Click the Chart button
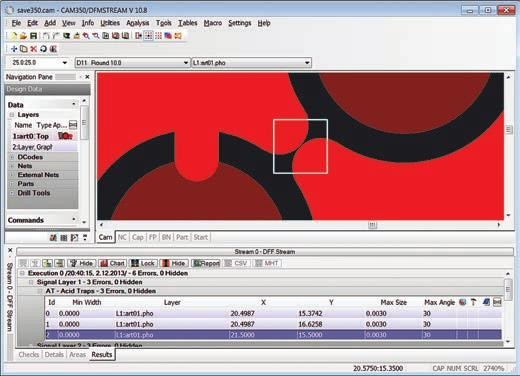The width and height of the screenshot is (520, 376). coord(112,263)
